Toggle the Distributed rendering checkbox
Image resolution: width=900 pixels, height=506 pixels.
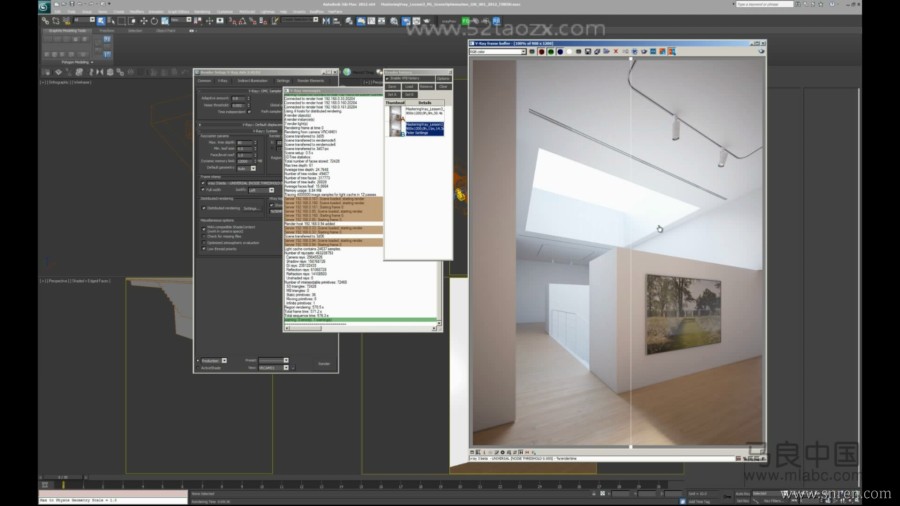pyautogui.click(x=204, y=208)
